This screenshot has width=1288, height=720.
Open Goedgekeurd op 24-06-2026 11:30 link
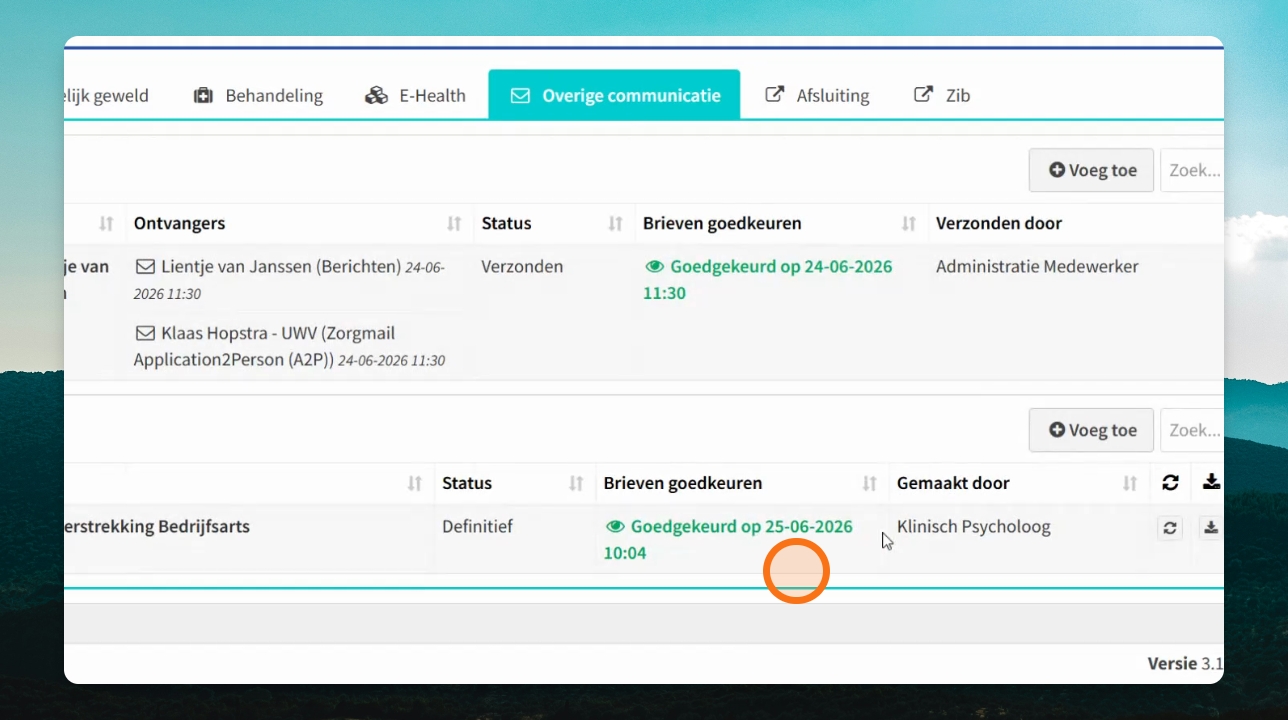(768, 280)
